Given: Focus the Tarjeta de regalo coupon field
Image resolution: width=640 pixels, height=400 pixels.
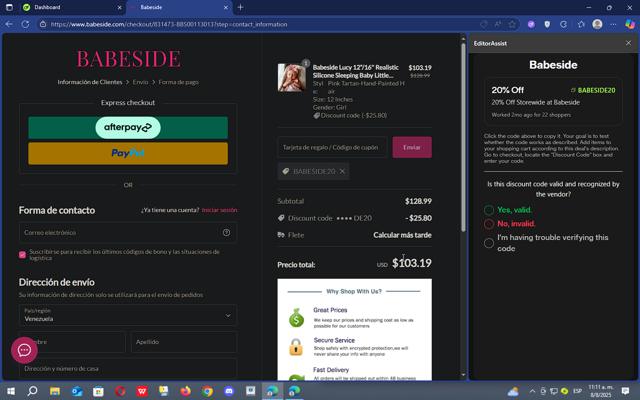Looking at the screenshot, I should [332, 147].
